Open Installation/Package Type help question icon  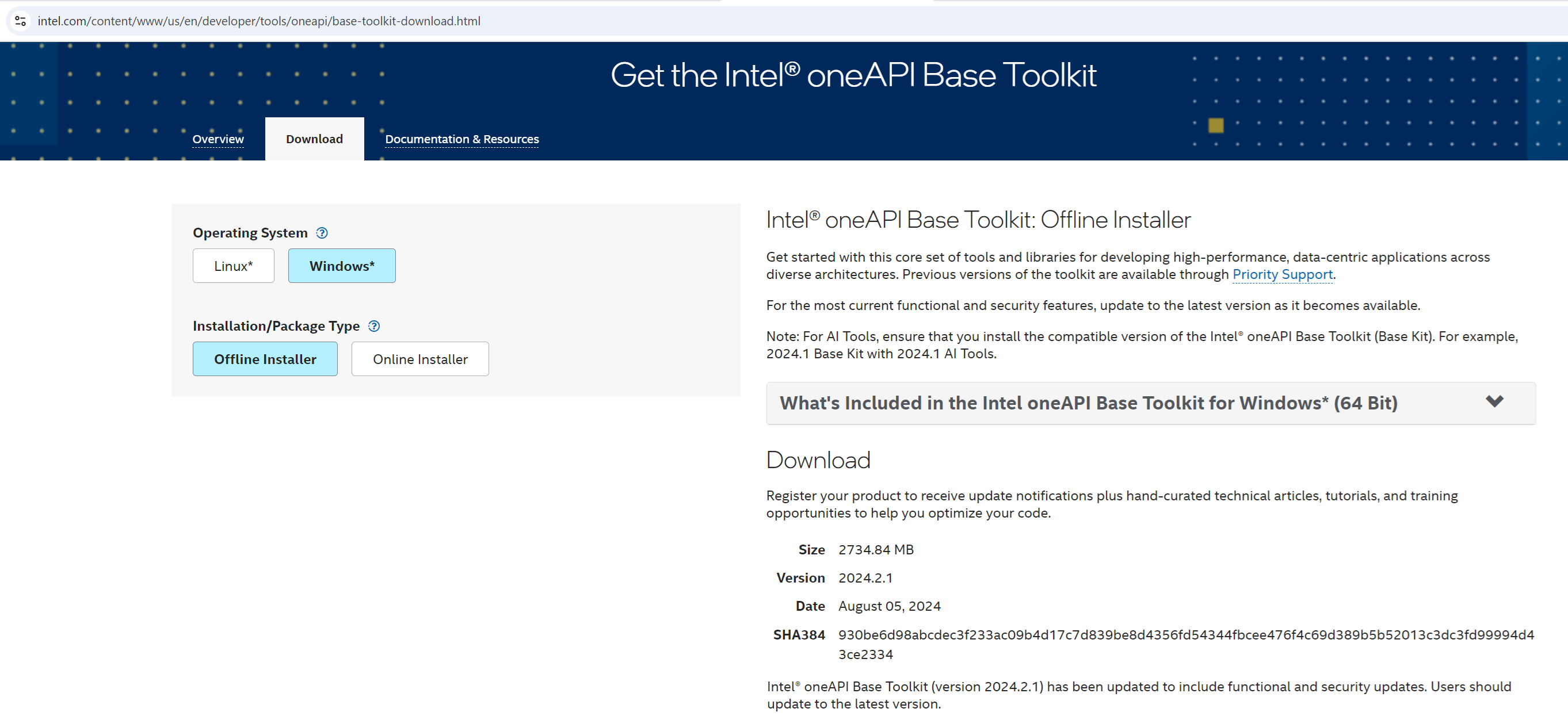coord(375,326)
